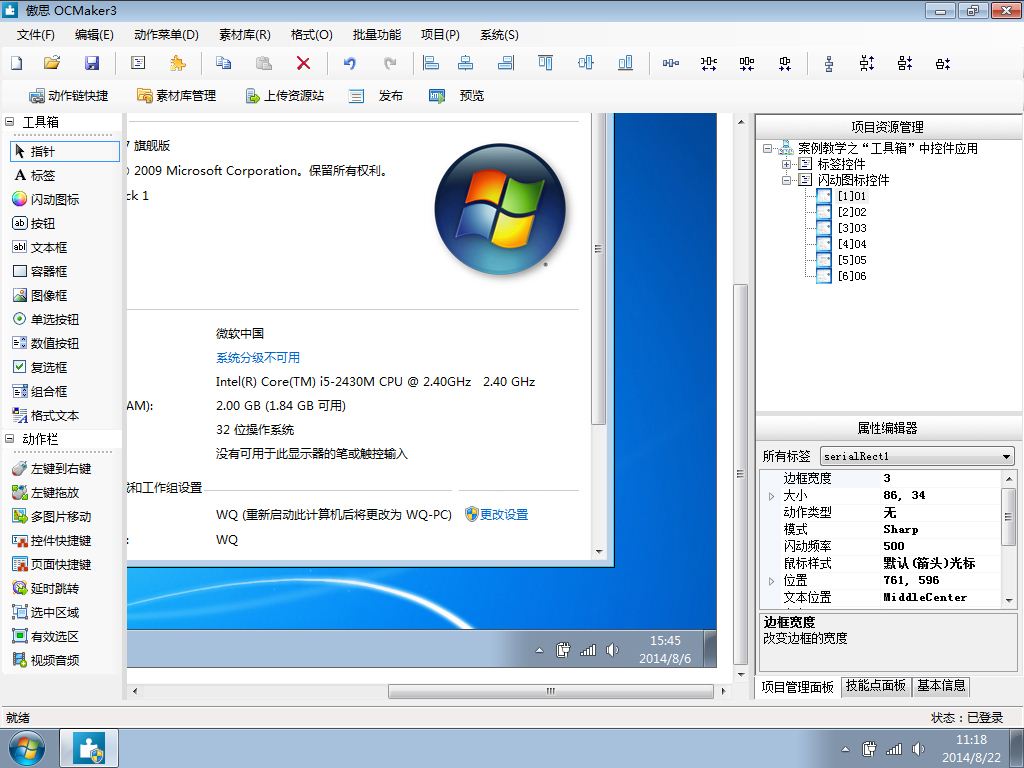This screenshot has width=1024, height=768.
Task: Select the 数值按钮 numeric button tool
Action: (x=46, y=344)
